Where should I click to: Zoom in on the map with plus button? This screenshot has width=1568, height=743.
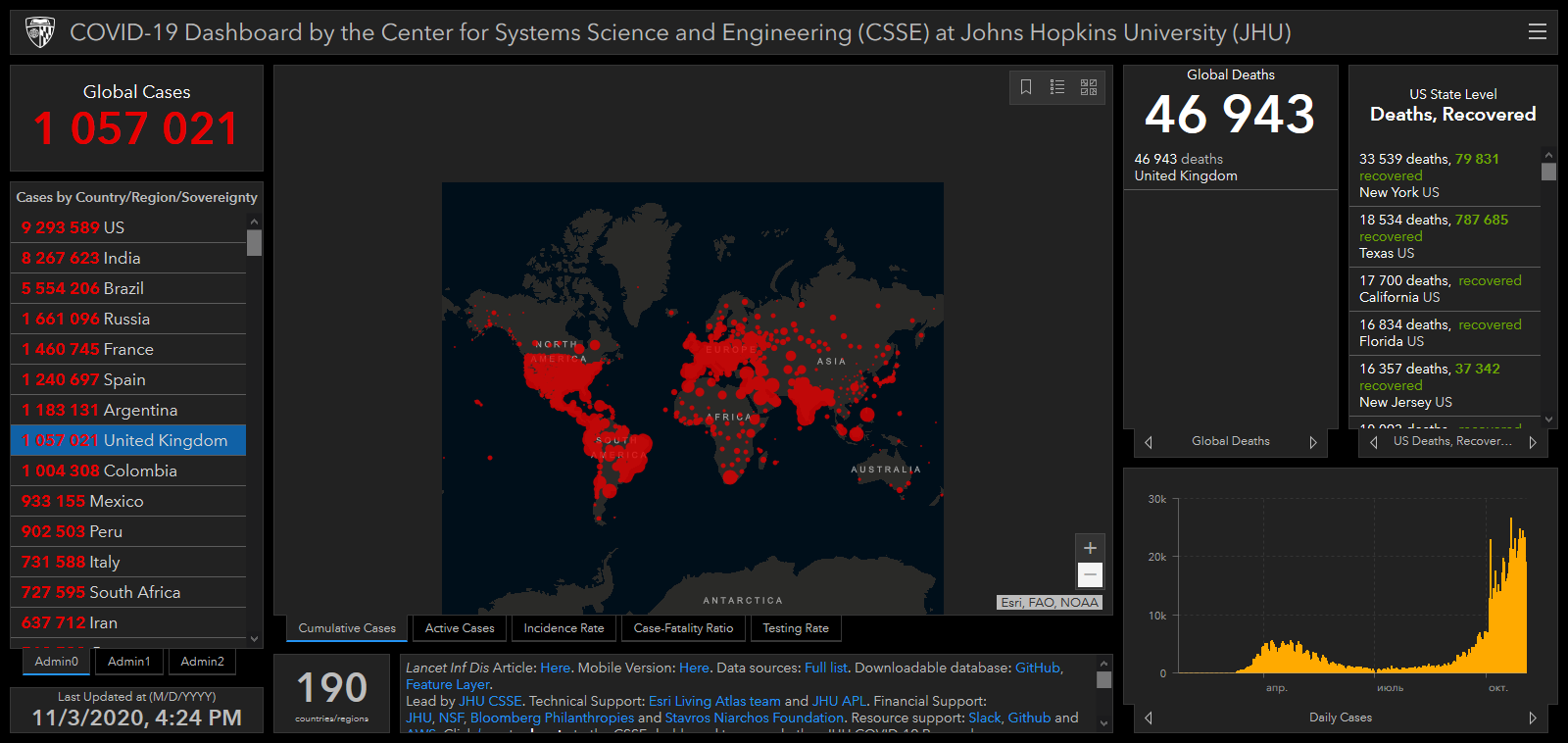click(1090, 548)
